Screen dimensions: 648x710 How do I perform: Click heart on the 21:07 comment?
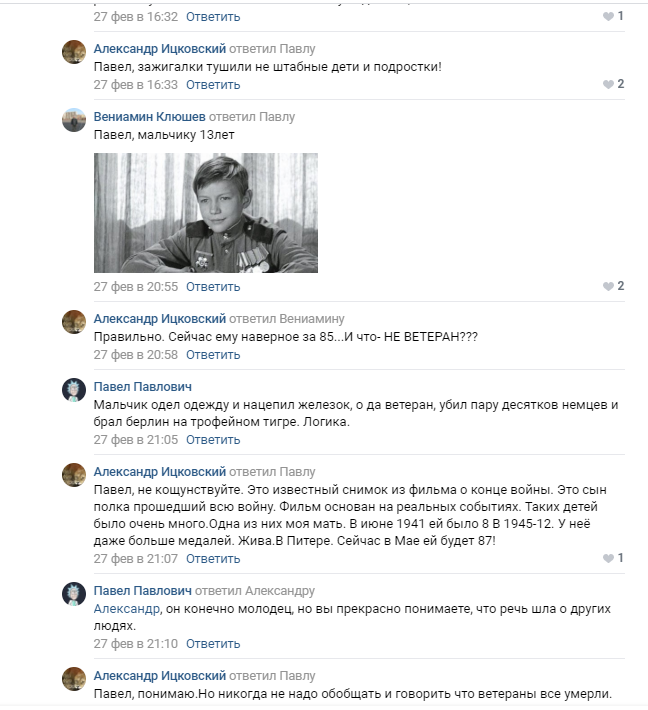tap(608, 558)
